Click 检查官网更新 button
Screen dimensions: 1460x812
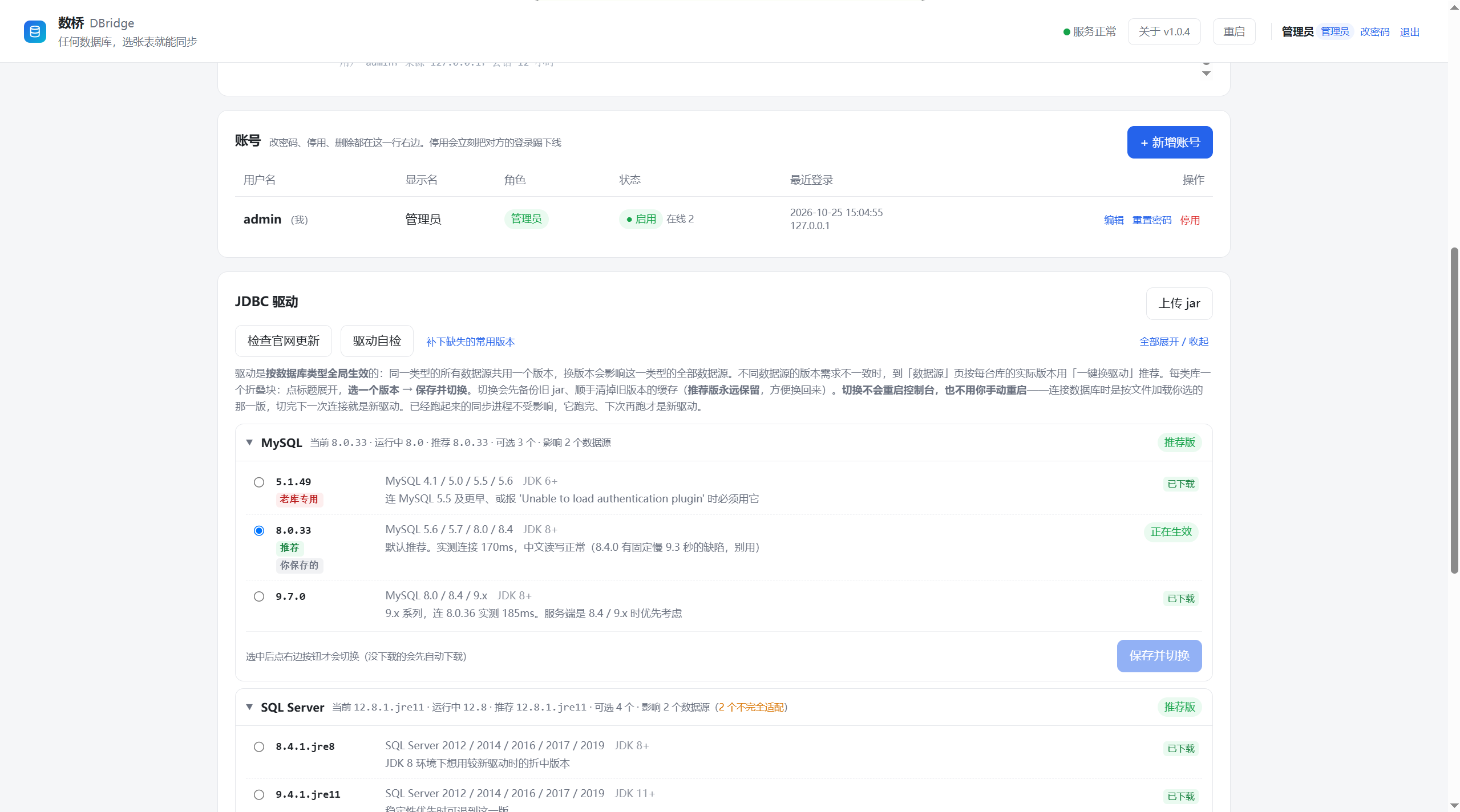pos(284,341)
